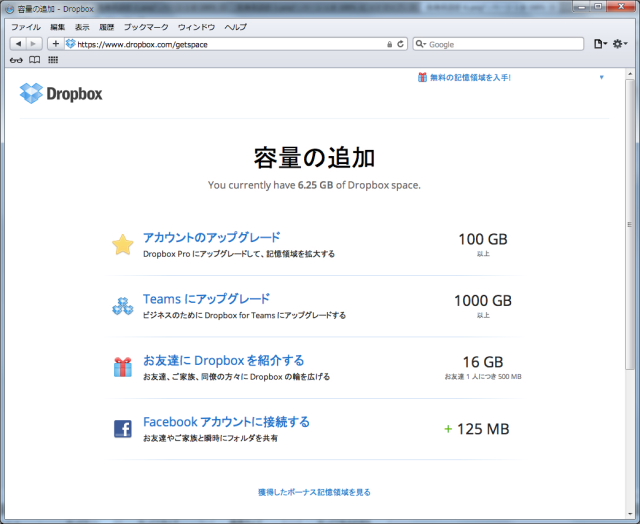Click the Teams にアップグレード link
The width and height of the screenshot is (640, 524).
(x=206, y=298)
